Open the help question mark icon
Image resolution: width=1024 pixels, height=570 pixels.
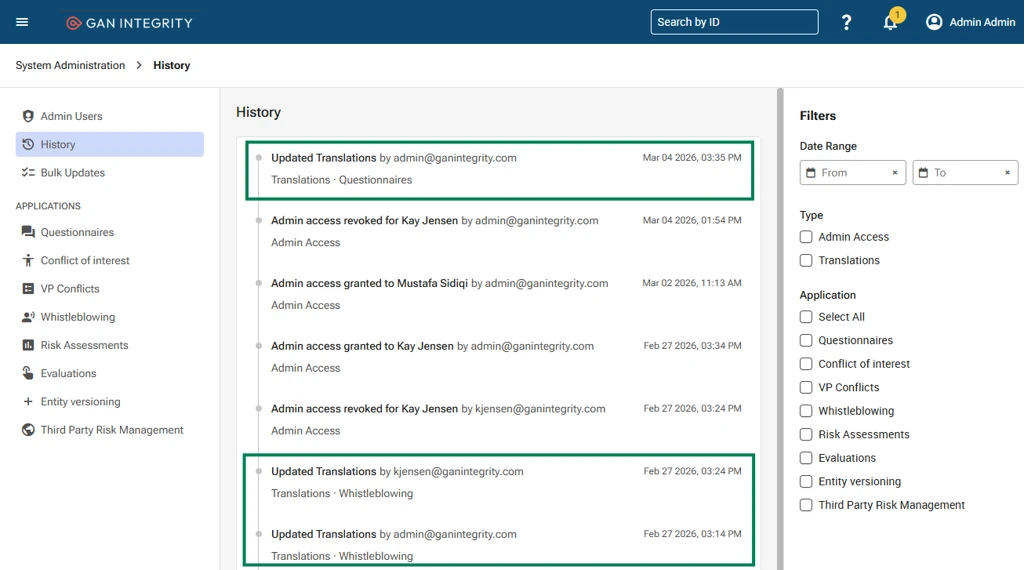click(846, 22)
